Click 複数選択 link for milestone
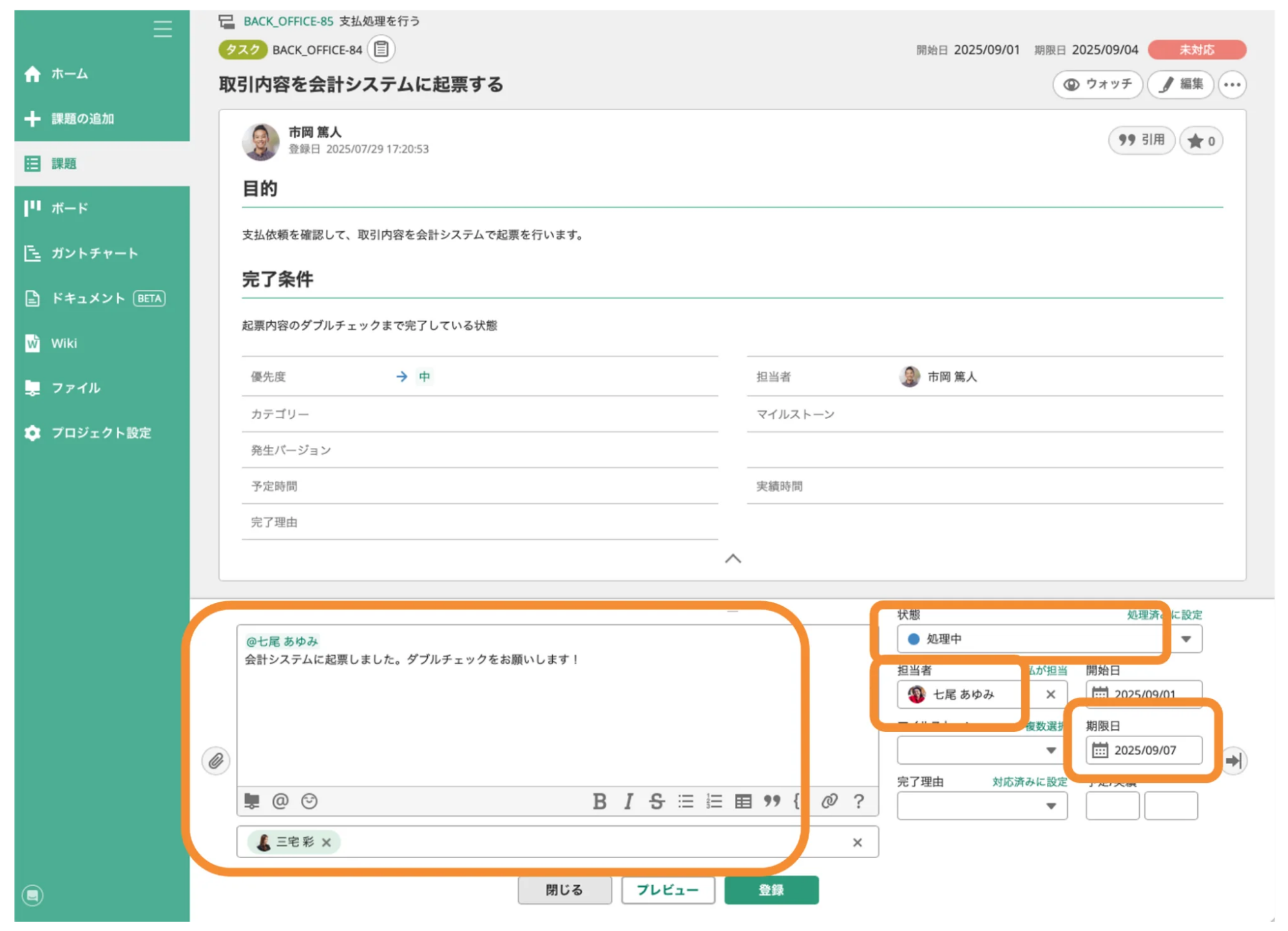Image resolution: width=1288 pixels, height=931 pixels. tap(1045, 726)
